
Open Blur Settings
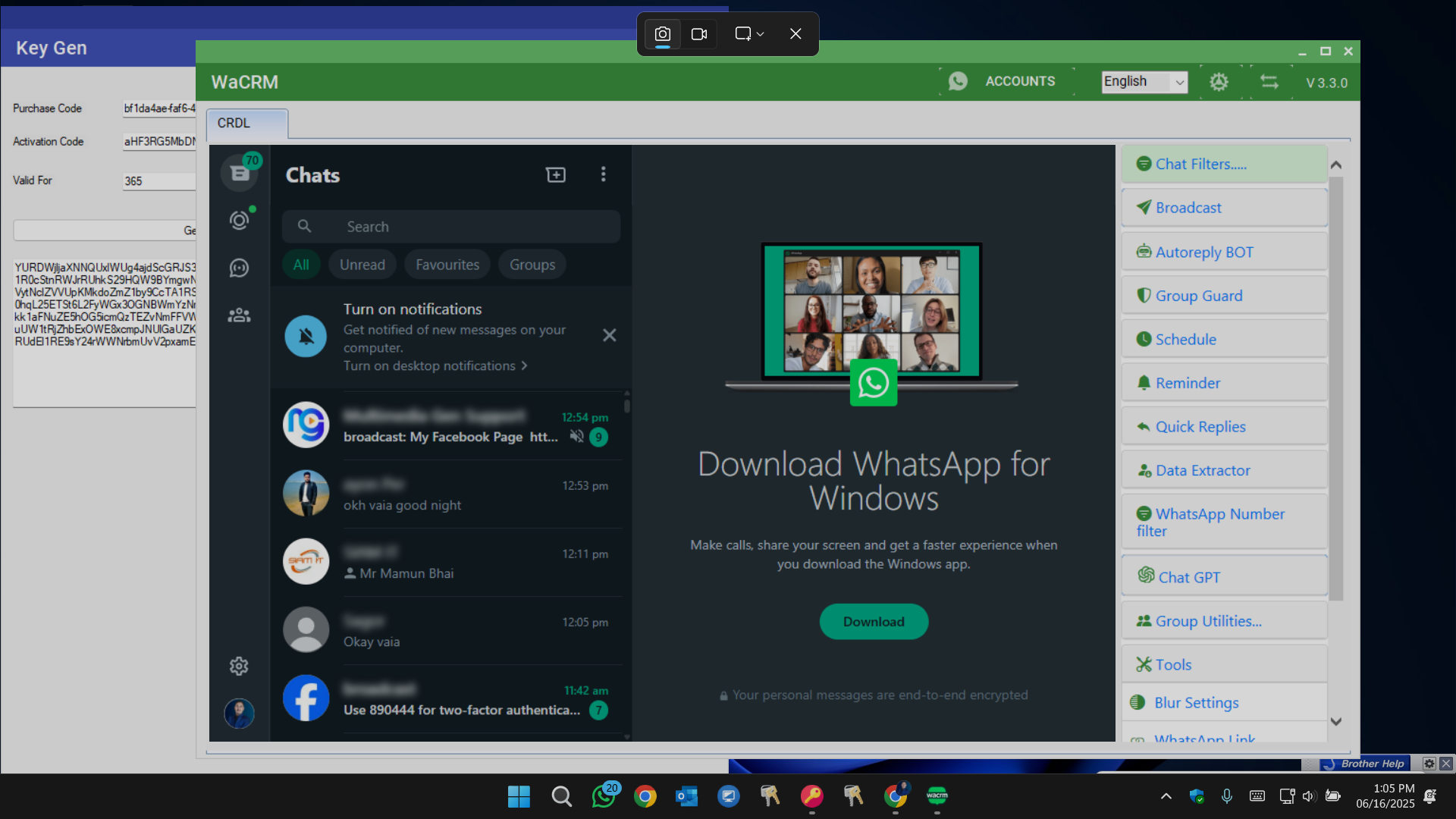point(1224,703)
